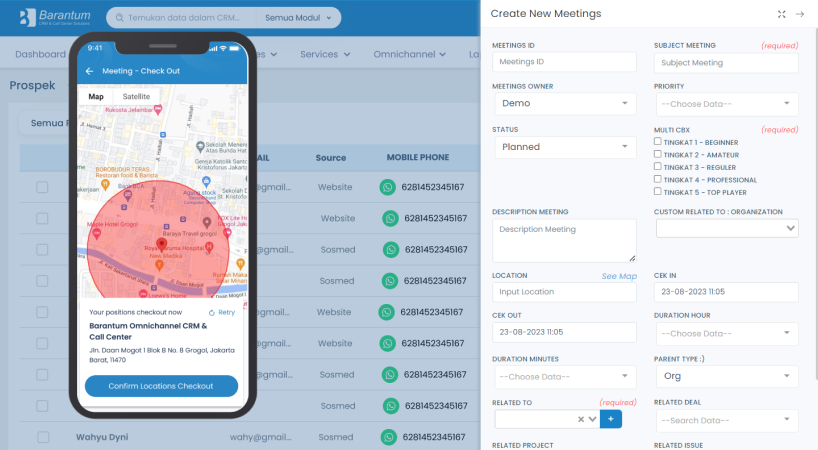Click the Source column header
Viewport: 818px width, 450px height.
(x=331, y=157)
